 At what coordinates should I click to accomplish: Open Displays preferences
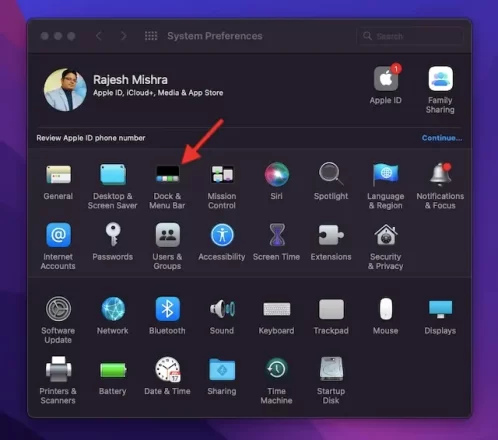tap(440, 309)
